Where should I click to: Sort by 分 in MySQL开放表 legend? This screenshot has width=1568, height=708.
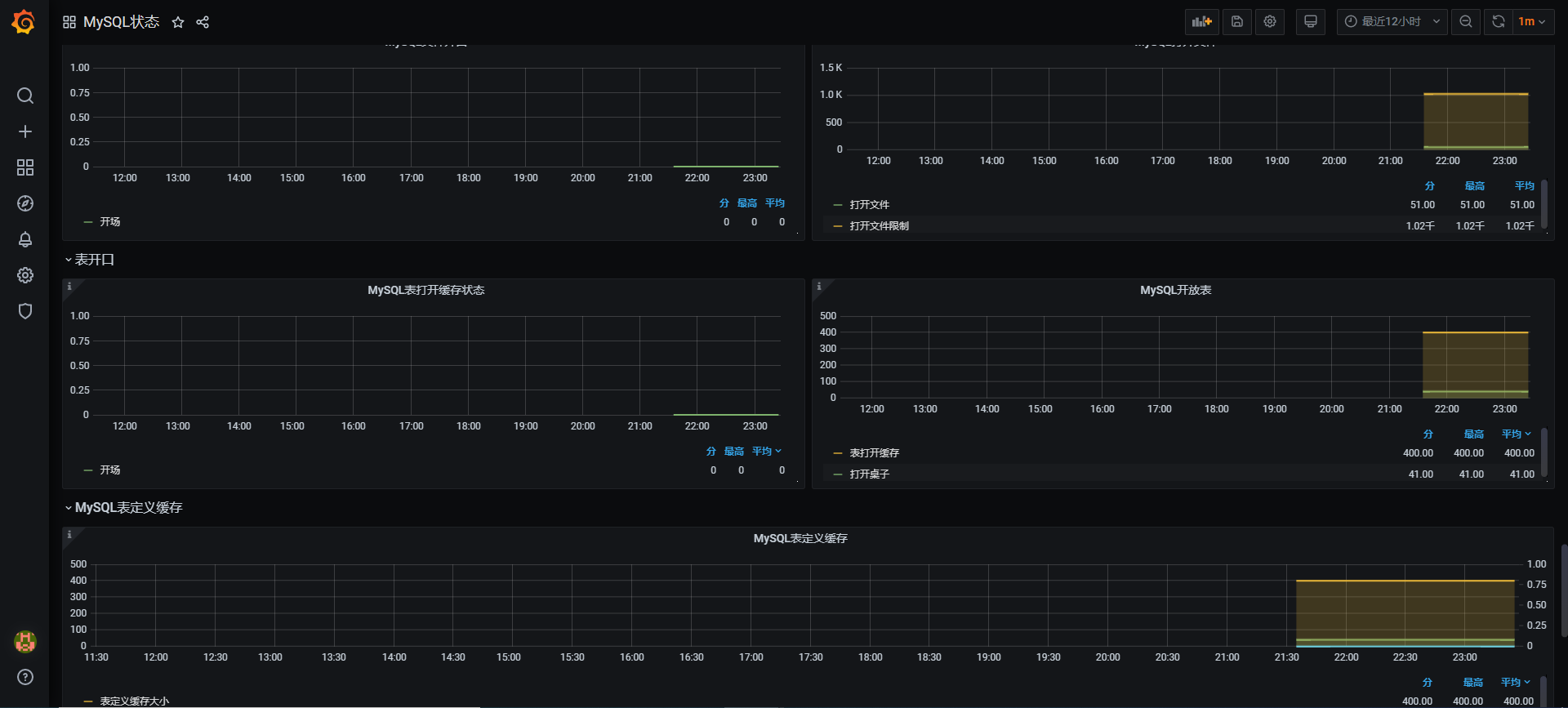[x=1428, y=434]
